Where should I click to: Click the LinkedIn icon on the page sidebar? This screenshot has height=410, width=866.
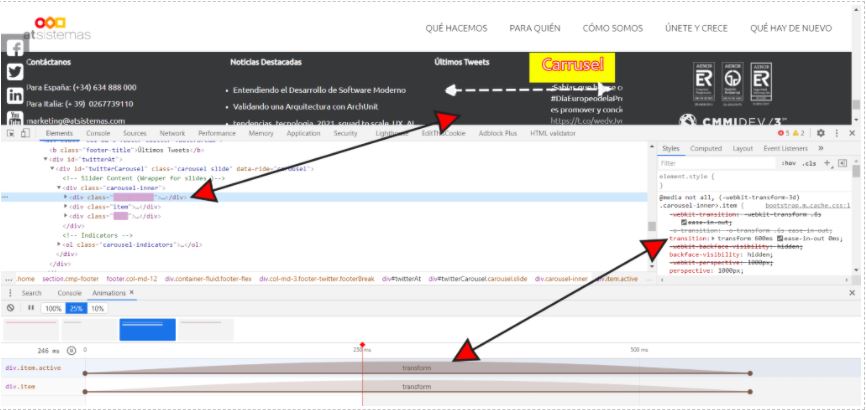pyautogui.click(x=15, y=95)
